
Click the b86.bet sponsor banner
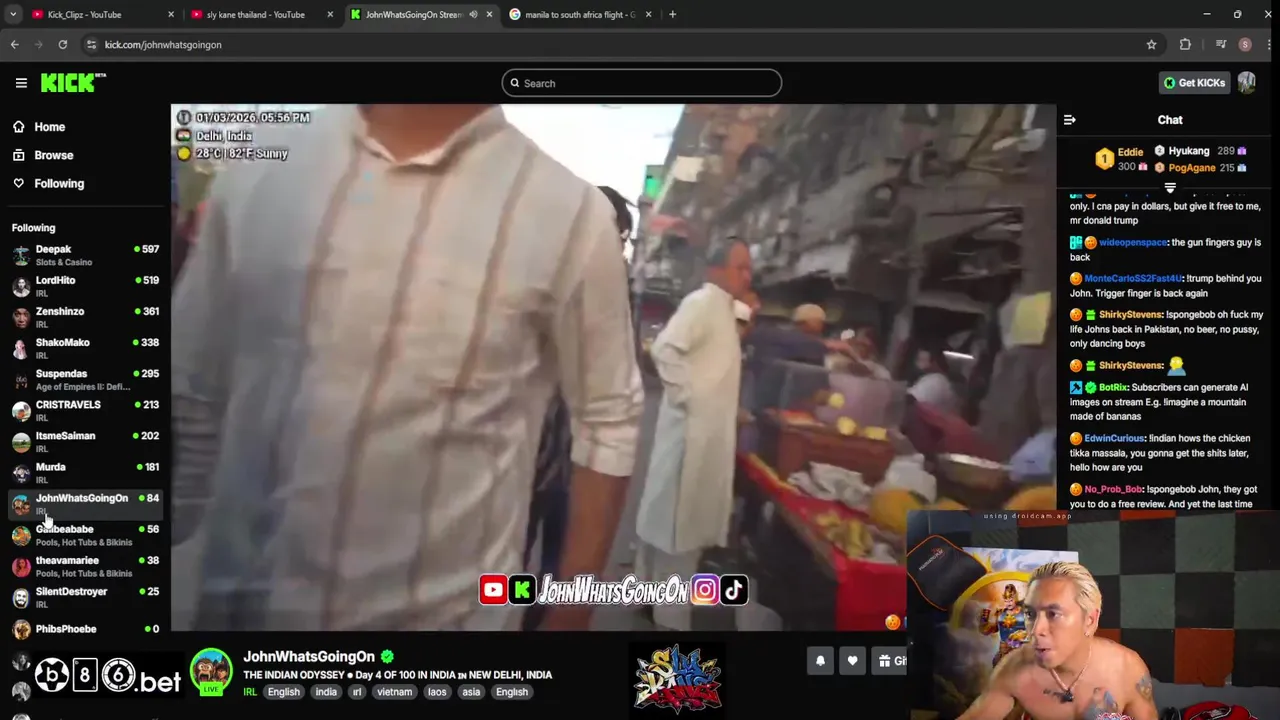point(108,677)
